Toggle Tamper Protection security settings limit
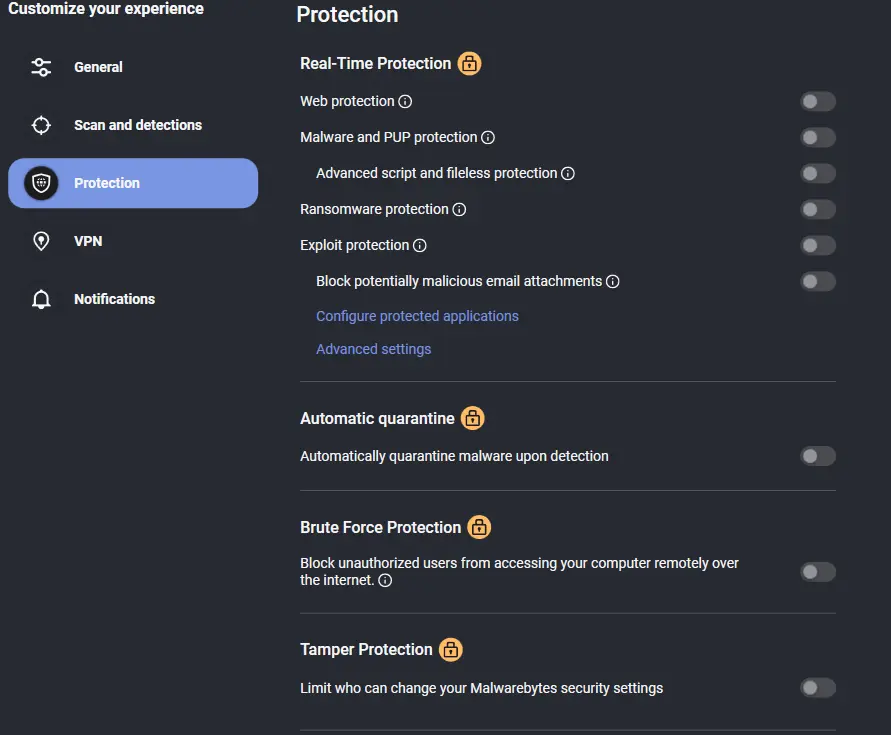Image resolution: width=891 pixels, height=735 pixels. [818, 688]
